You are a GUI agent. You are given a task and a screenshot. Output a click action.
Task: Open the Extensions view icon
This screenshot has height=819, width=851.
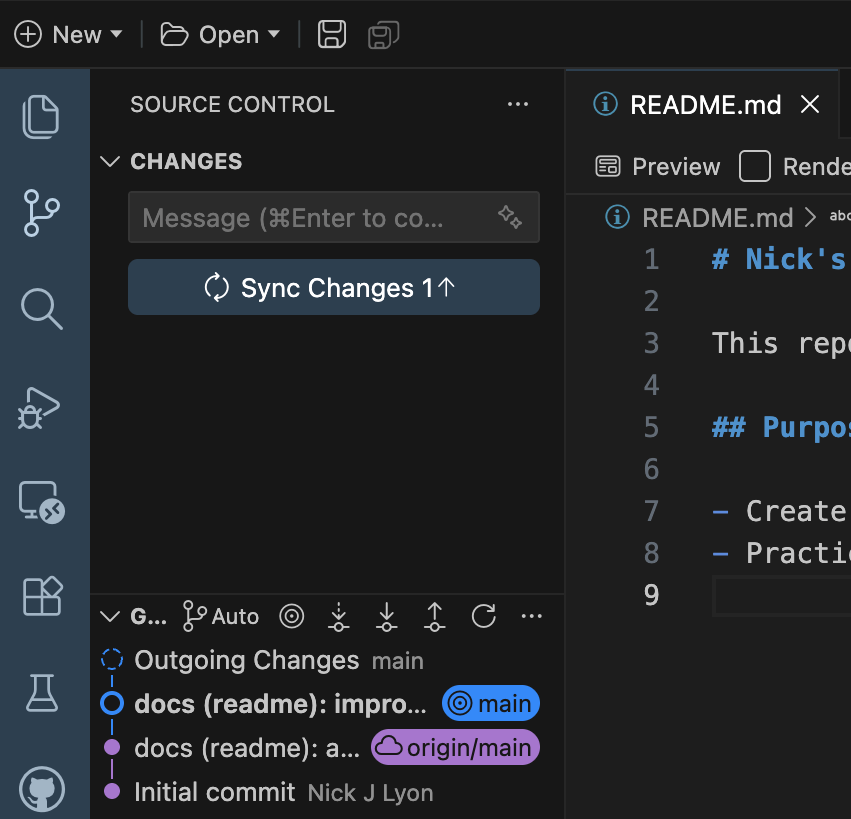click(42, 597)
